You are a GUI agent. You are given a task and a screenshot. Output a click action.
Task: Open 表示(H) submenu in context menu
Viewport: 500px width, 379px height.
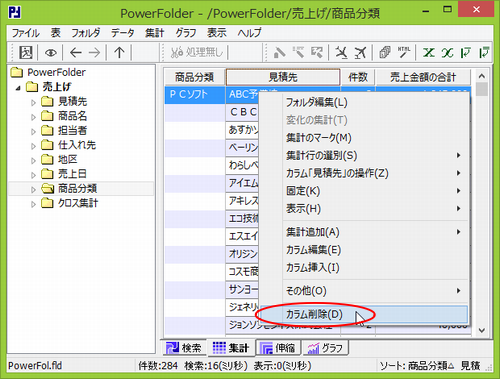click(x=364, y=208)
